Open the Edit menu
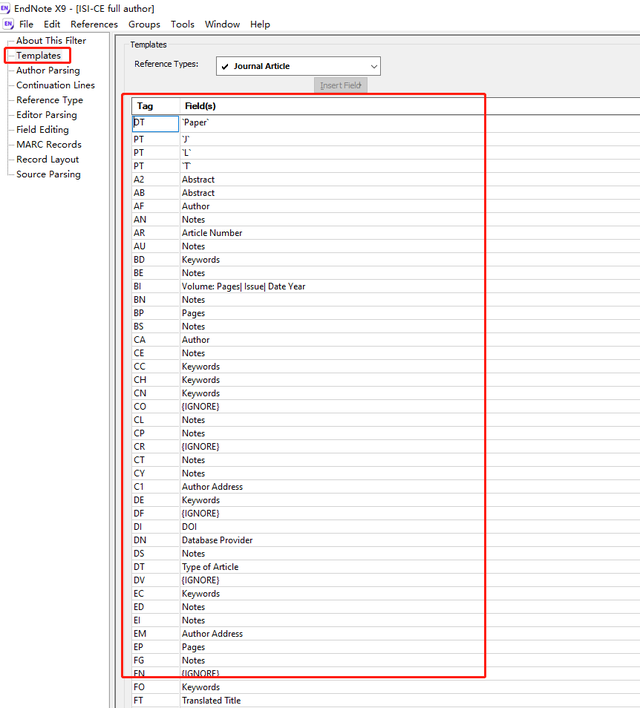Screen dimensions: 640x708 coord(52,24)
